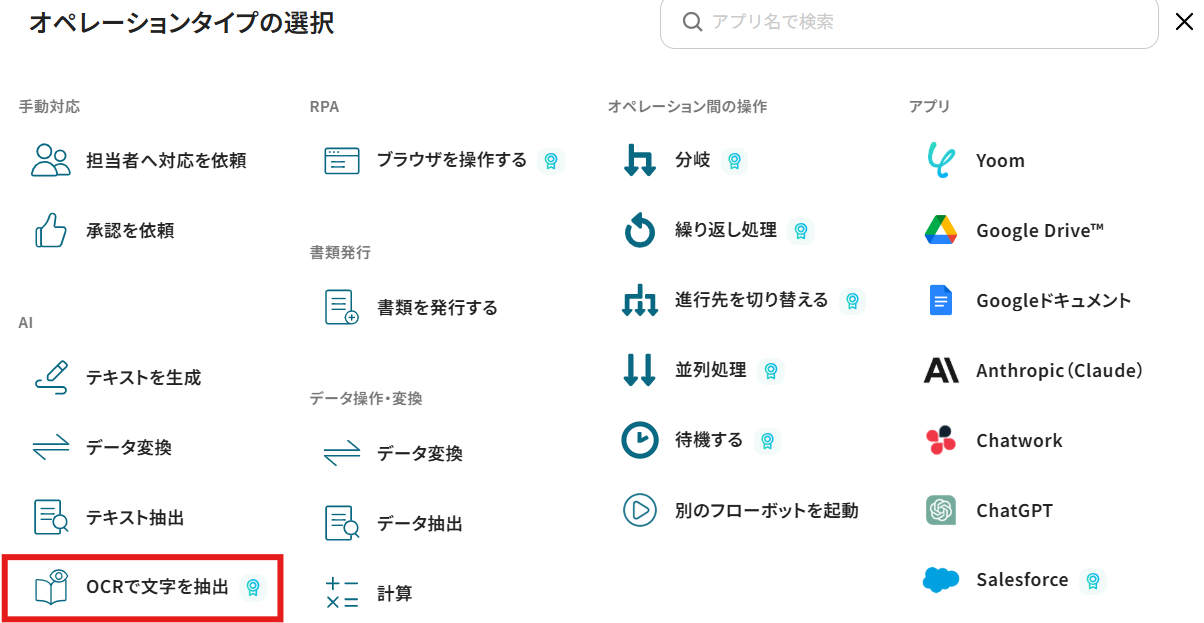Click the 進行先を切り替える routing icon

tap(640, 300)
